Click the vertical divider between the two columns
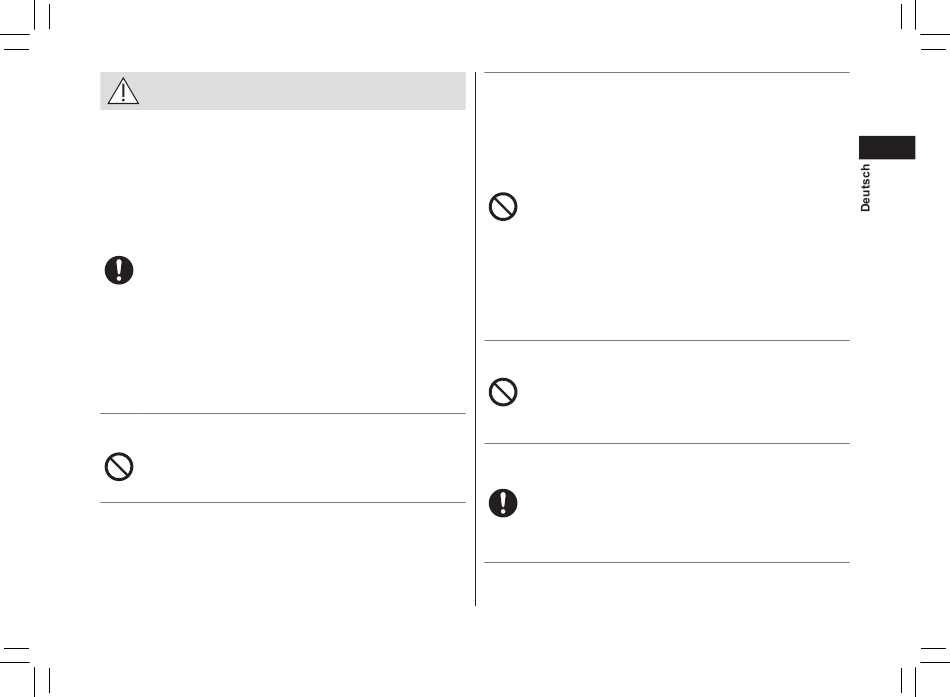The height and width of the screenshot is (697, 950). (476, 339)
